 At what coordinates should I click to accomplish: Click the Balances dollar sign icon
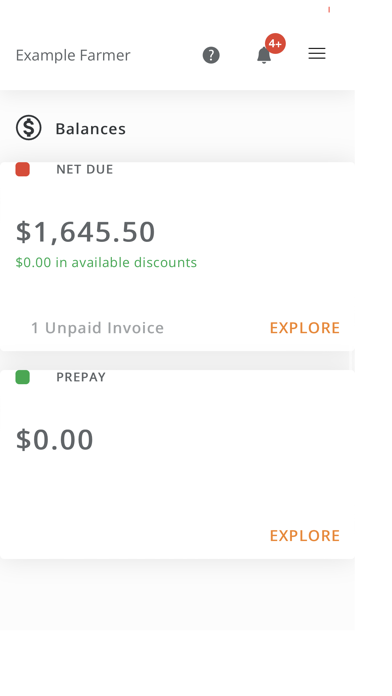tap(29, 128)
